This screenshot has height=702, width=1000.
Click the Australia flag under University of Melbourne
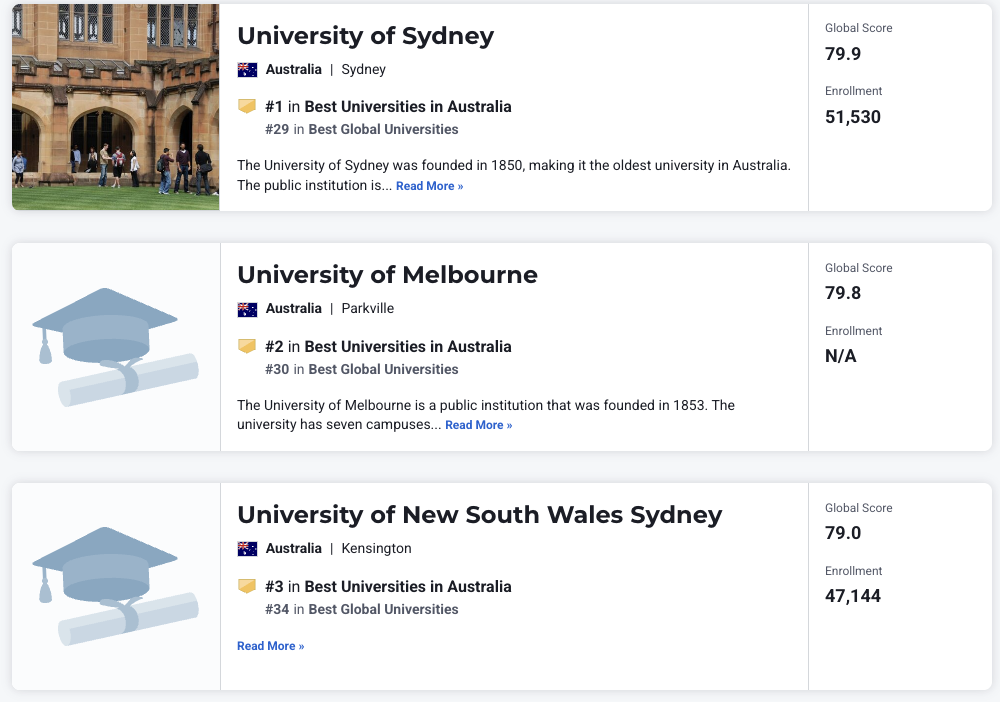pyautogui.click(x=247, y=309)
